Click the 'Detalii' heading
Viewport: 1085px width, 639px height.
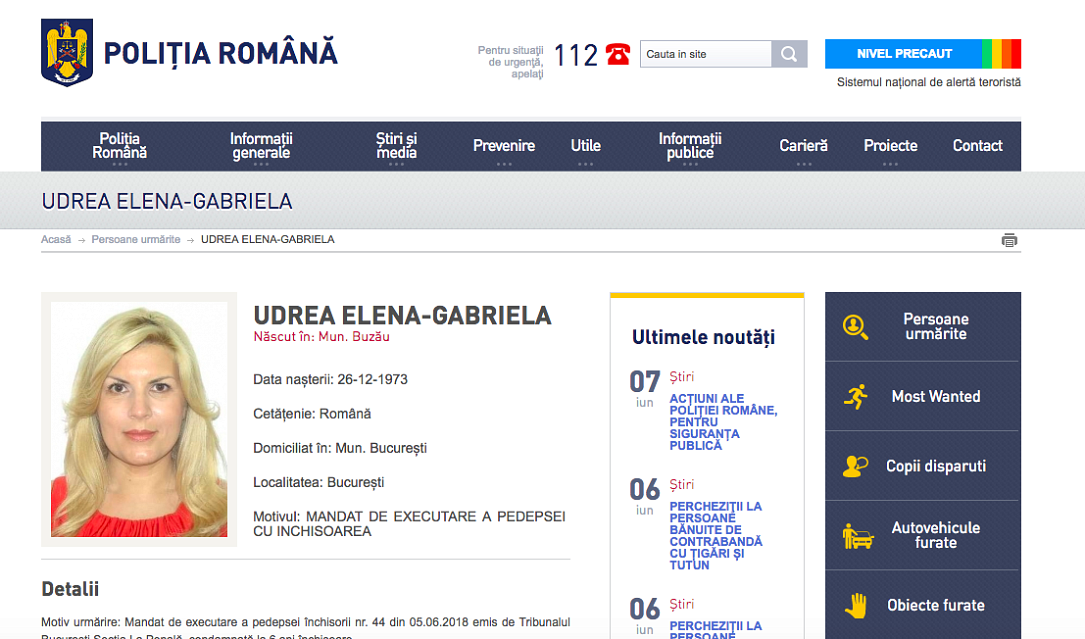pyautogui.click(x=70, y=589)
